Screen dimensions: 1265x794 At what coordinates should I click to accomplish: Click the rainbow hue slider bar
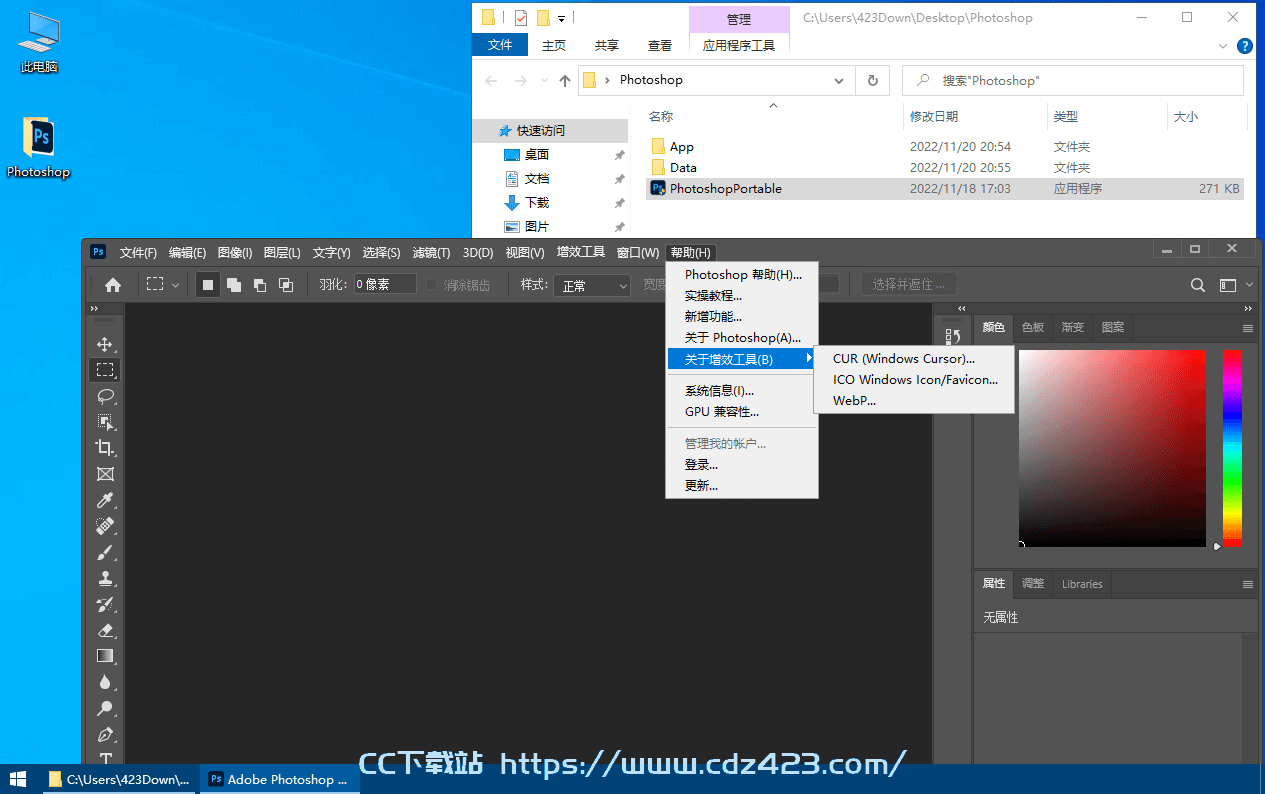1232,448
